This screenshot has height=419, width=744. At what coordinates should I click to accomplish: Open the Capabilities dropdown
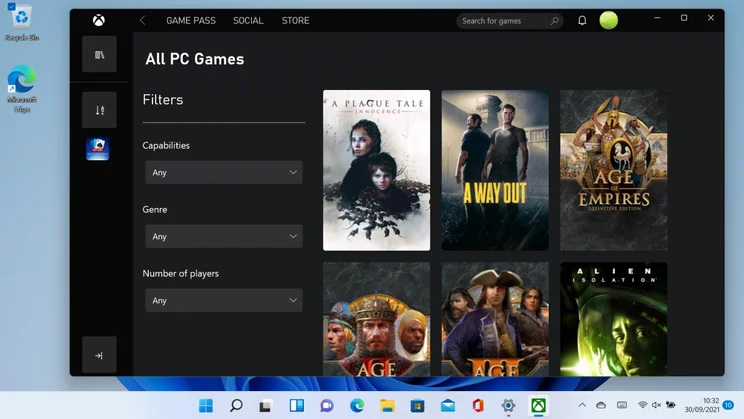click(x=224, y=172)
